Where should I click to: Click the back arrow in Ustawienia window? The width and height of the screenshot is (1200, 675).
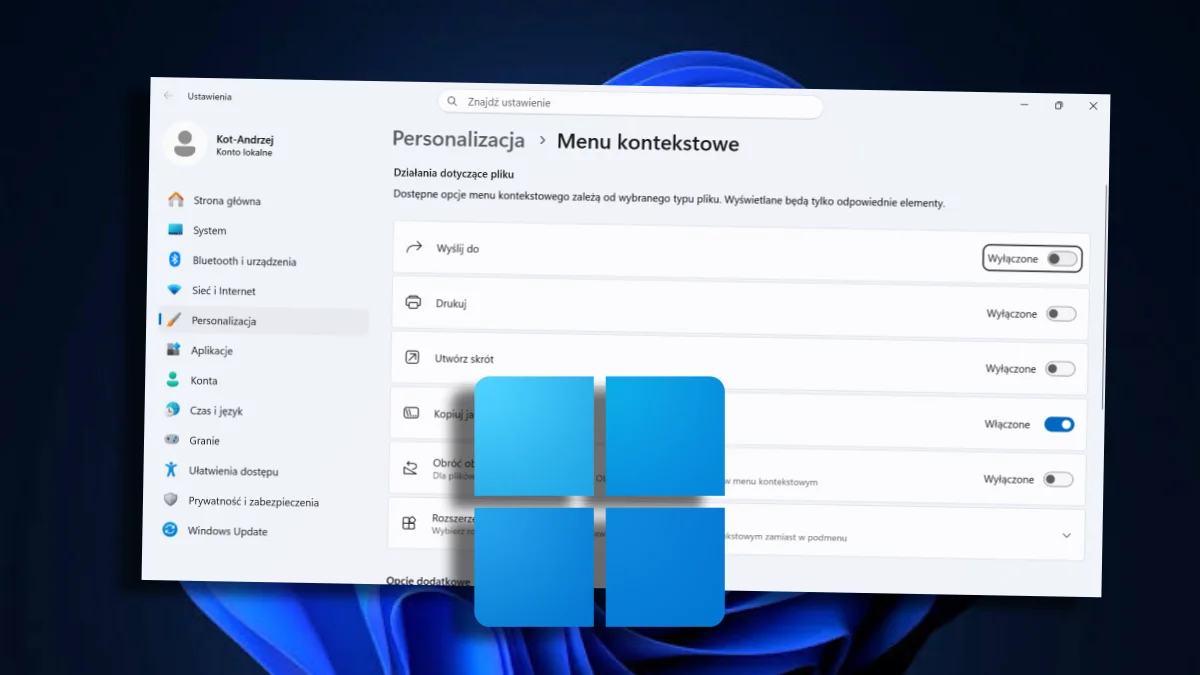pyautogui.click(x=168, y=95)
